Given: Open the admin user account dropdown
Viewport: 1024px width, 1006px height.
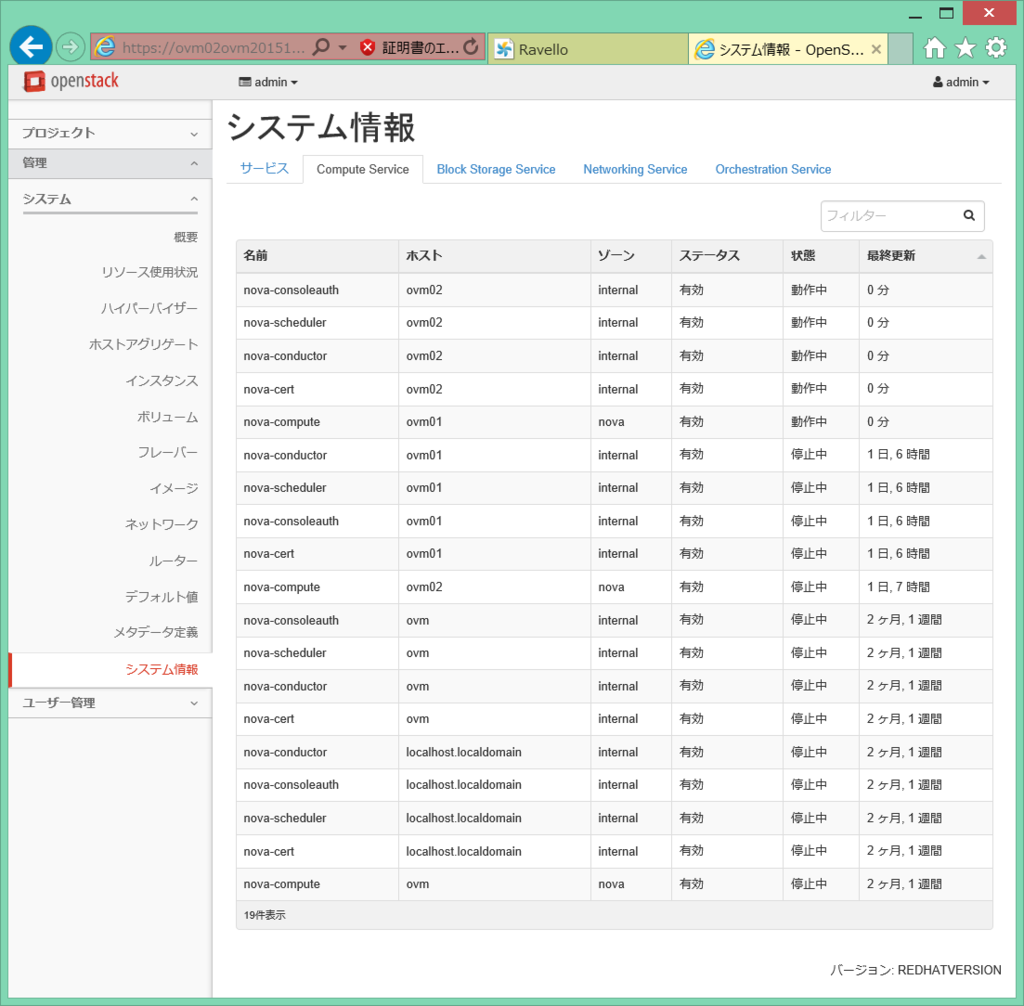Looking at the screenshot, I should click(961, 82).
